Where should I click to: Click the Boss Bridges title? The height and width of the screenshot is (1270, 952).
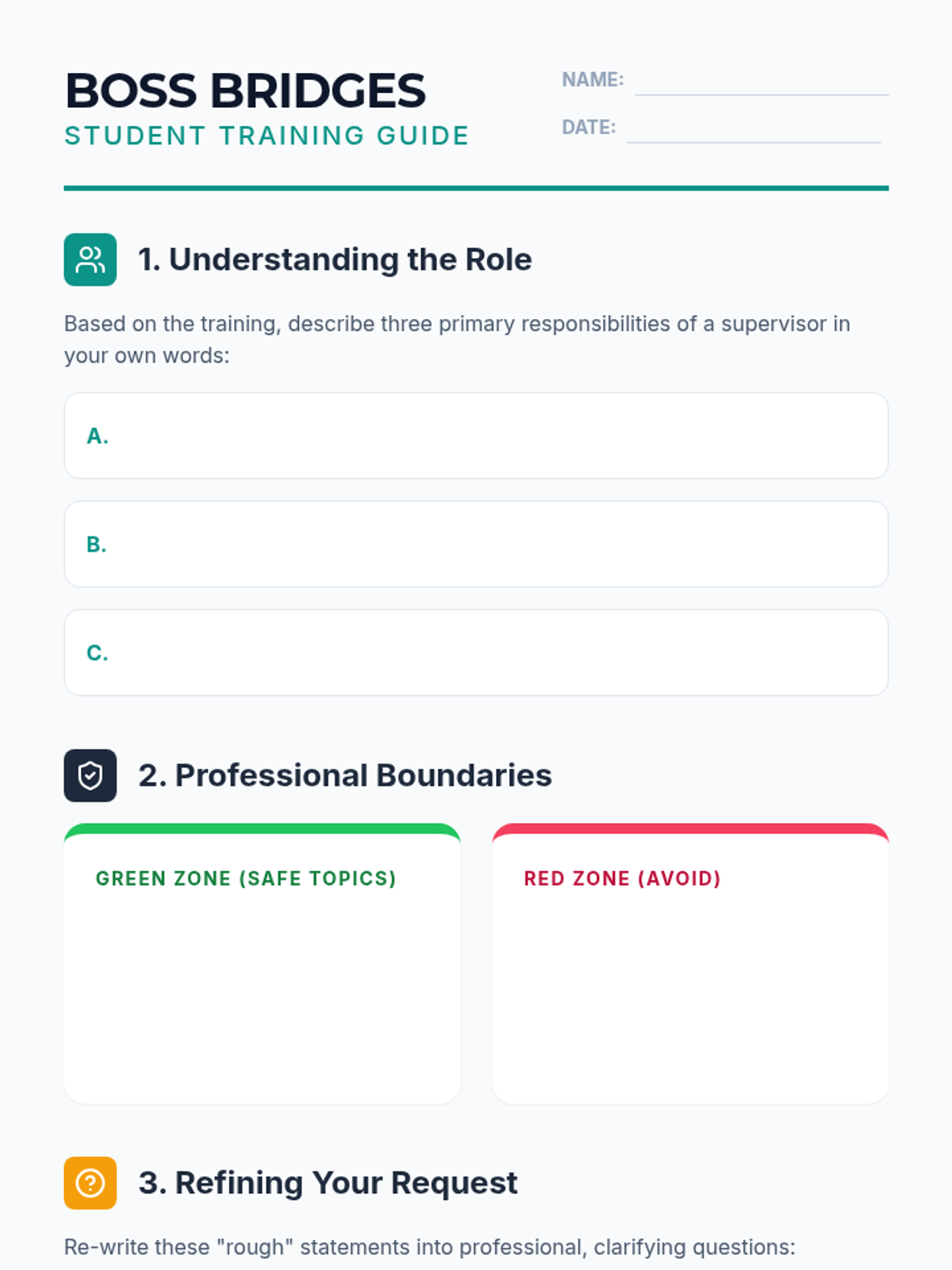pyautogui.click(x=245, y=90)
